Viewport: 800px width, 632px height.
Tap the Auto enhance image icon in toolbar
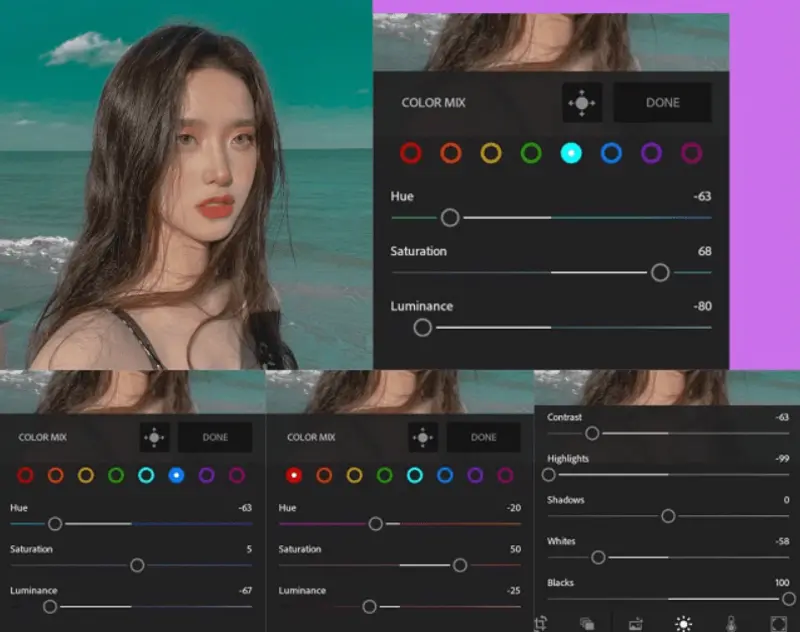click(636, 623)
